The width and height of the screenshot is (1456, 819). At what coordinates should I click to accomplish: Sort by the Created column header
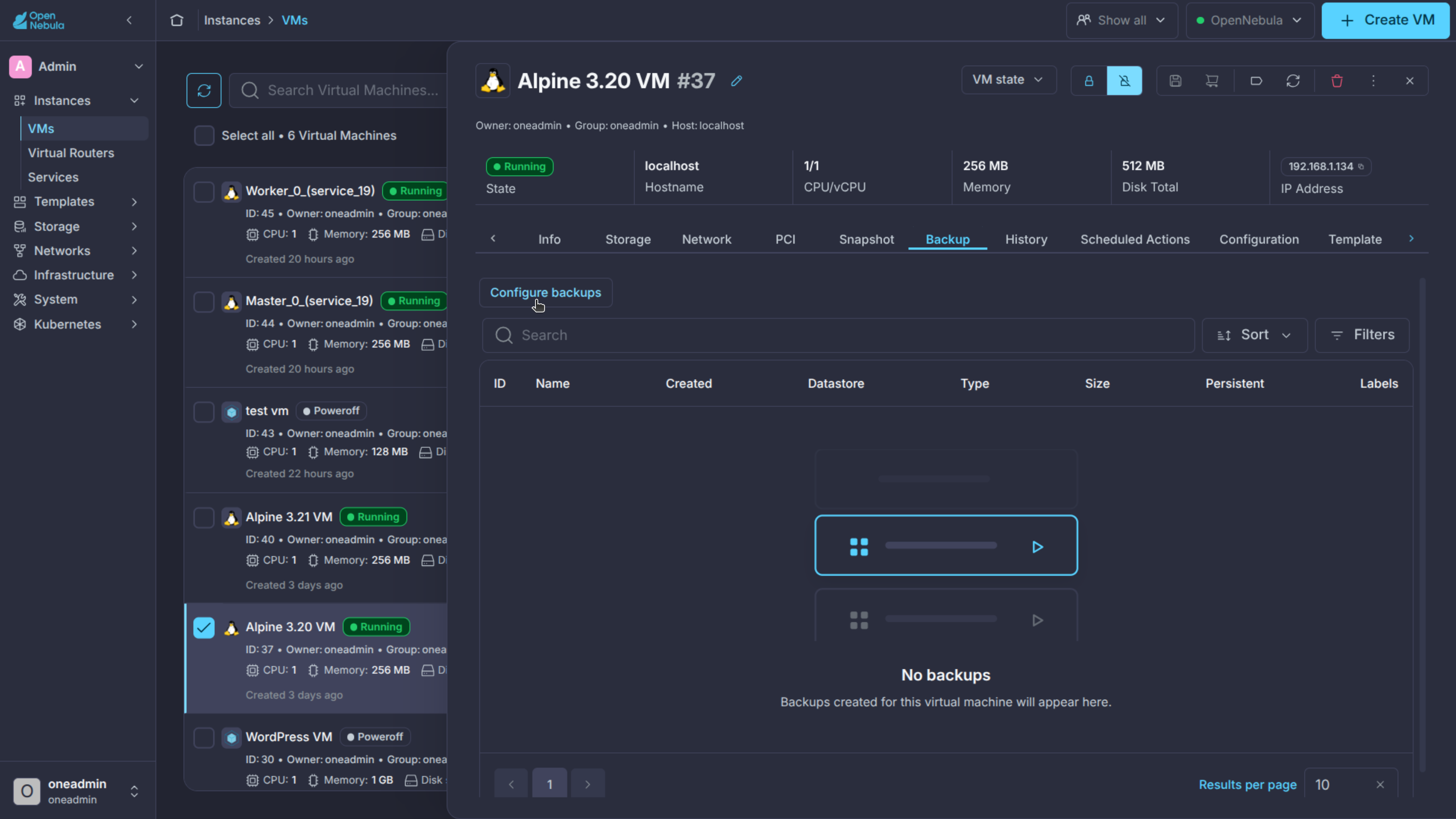(x=689, y=384)
